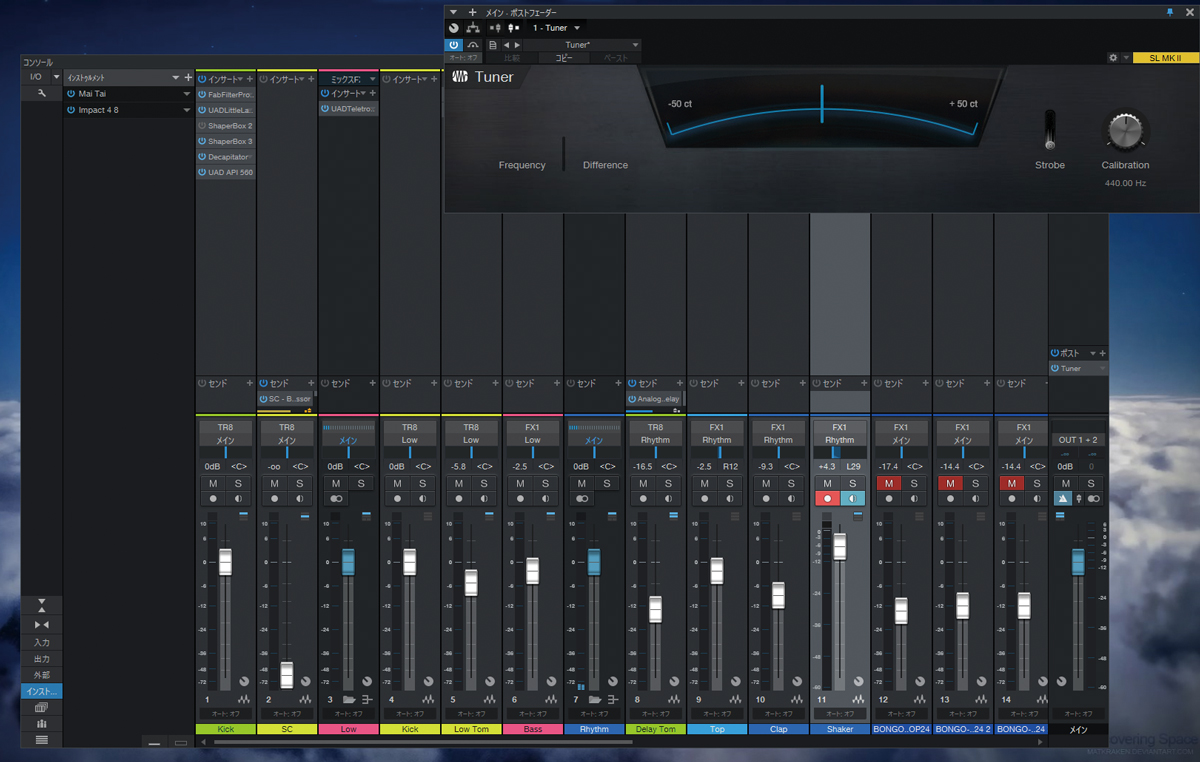The height and width of the screenshot is (762, 1200).
Task: Open the Impact 4 8 dropdown arrow
Action: tap(186, 110)
